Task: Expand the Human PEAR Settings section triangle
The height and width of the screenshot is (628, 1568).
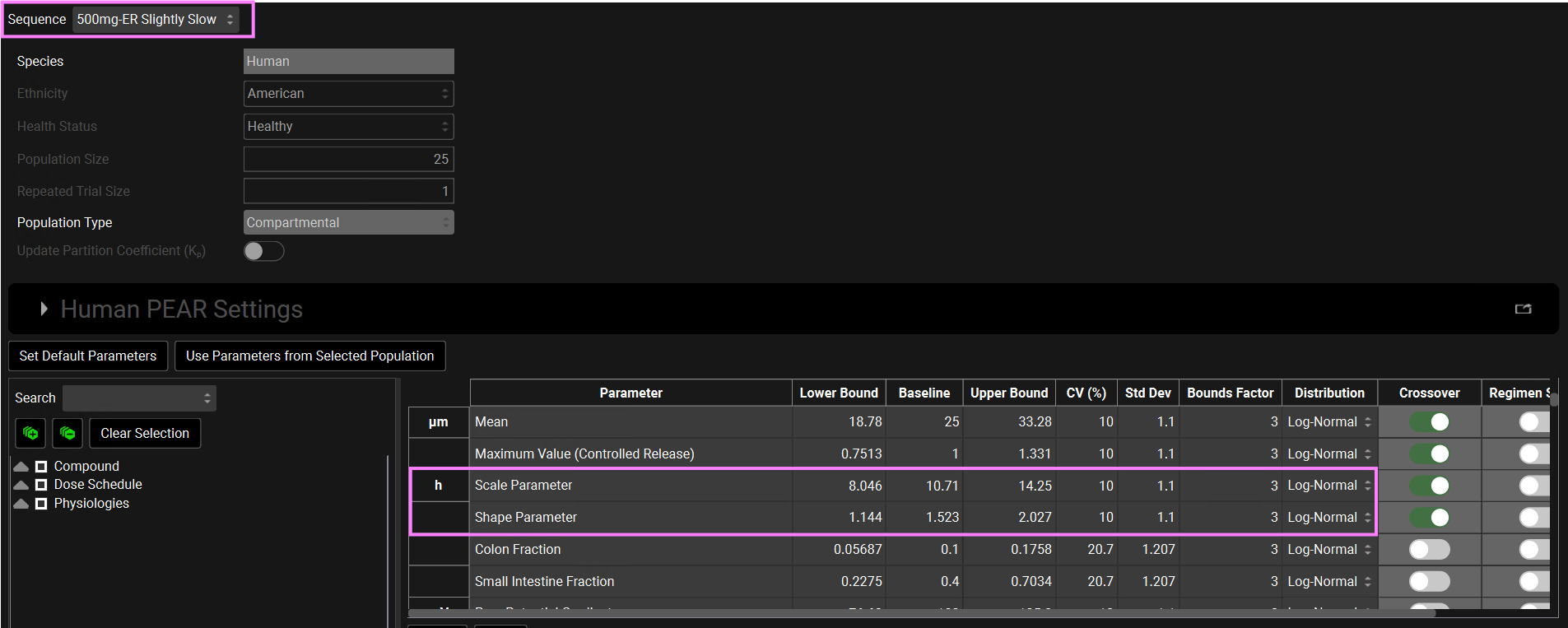Action: 44,309
